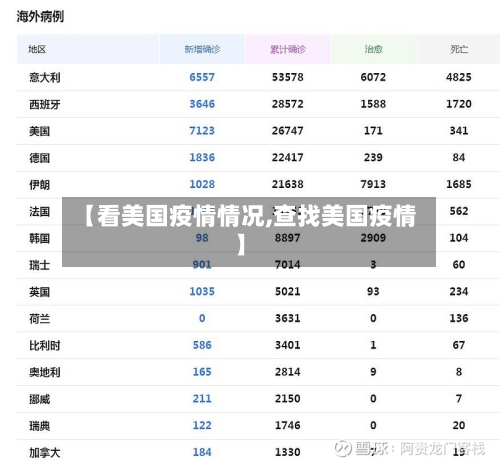Select the 意大利 row label
This screenshot has height=464, width=500.
(x=45, y=77)
